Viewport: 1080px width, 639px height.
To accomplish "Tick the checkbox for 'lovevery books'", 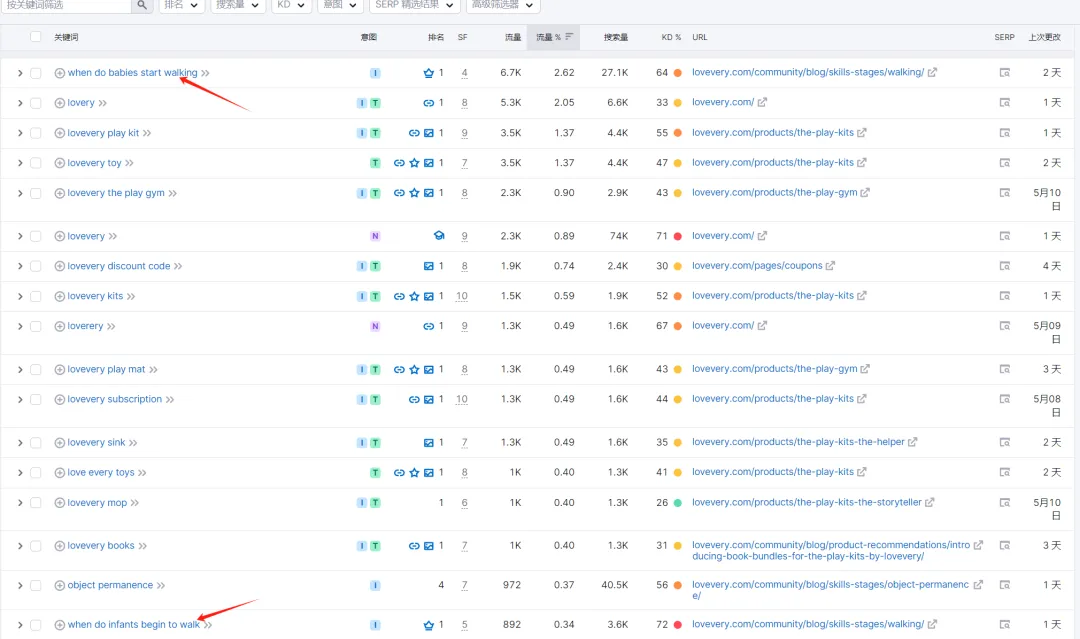I will 35,546.
